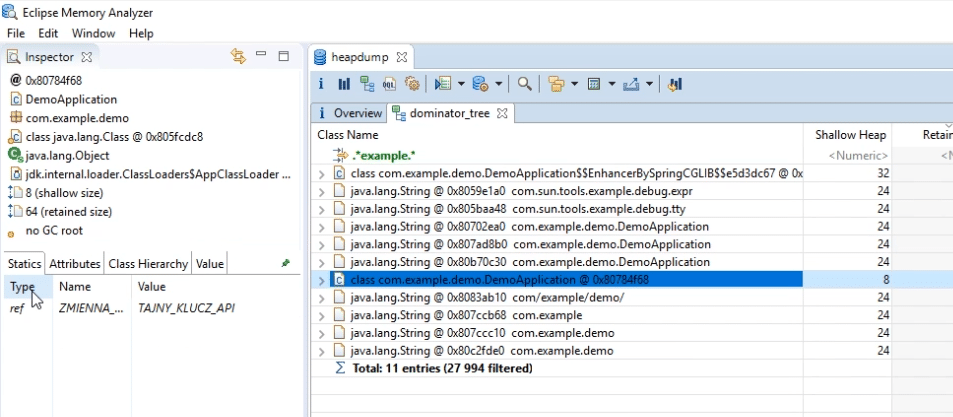Open the thread overview gear icon
Viewport: 953px width, 417px height.
(412, 84)
